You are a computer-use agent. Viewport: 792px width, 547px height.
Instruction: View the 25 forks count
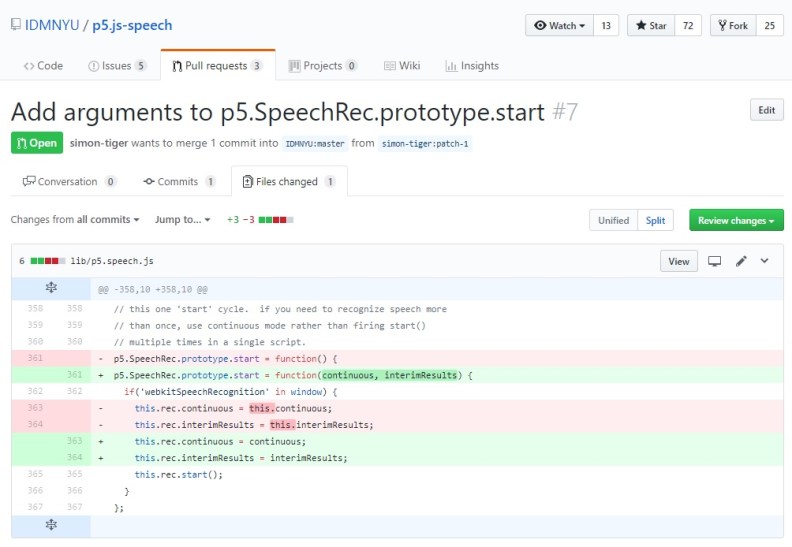pyautogui.click(x=769, y=25)
